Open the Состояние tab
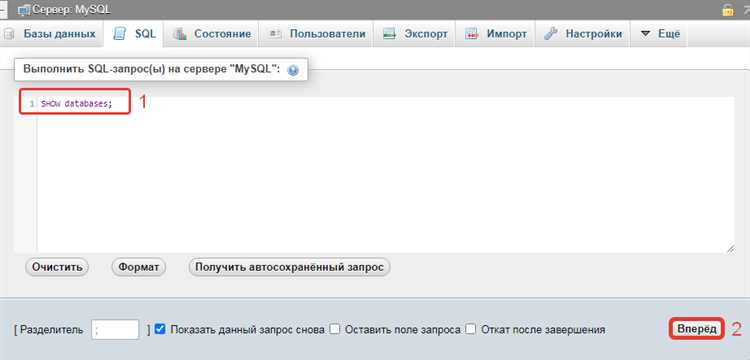The height and width of the screenshot is (360, 750). [x=212, y=34]
